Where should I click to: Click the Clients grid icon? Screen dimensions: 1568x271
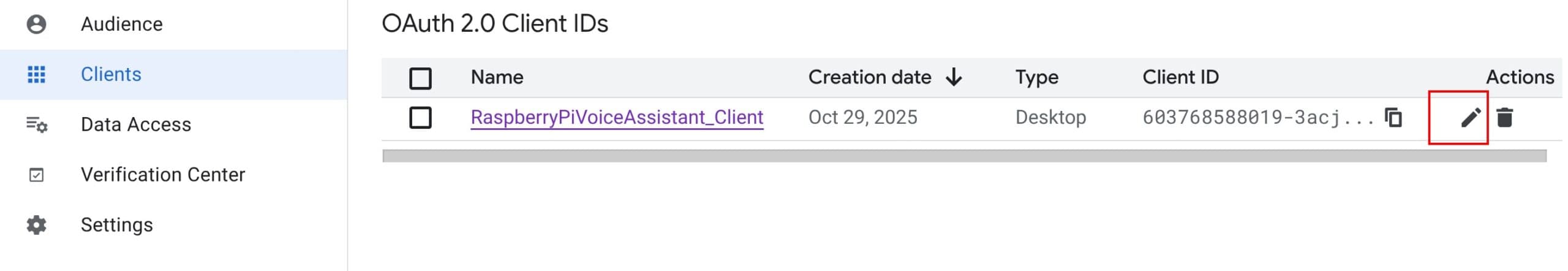coord(36,75)
